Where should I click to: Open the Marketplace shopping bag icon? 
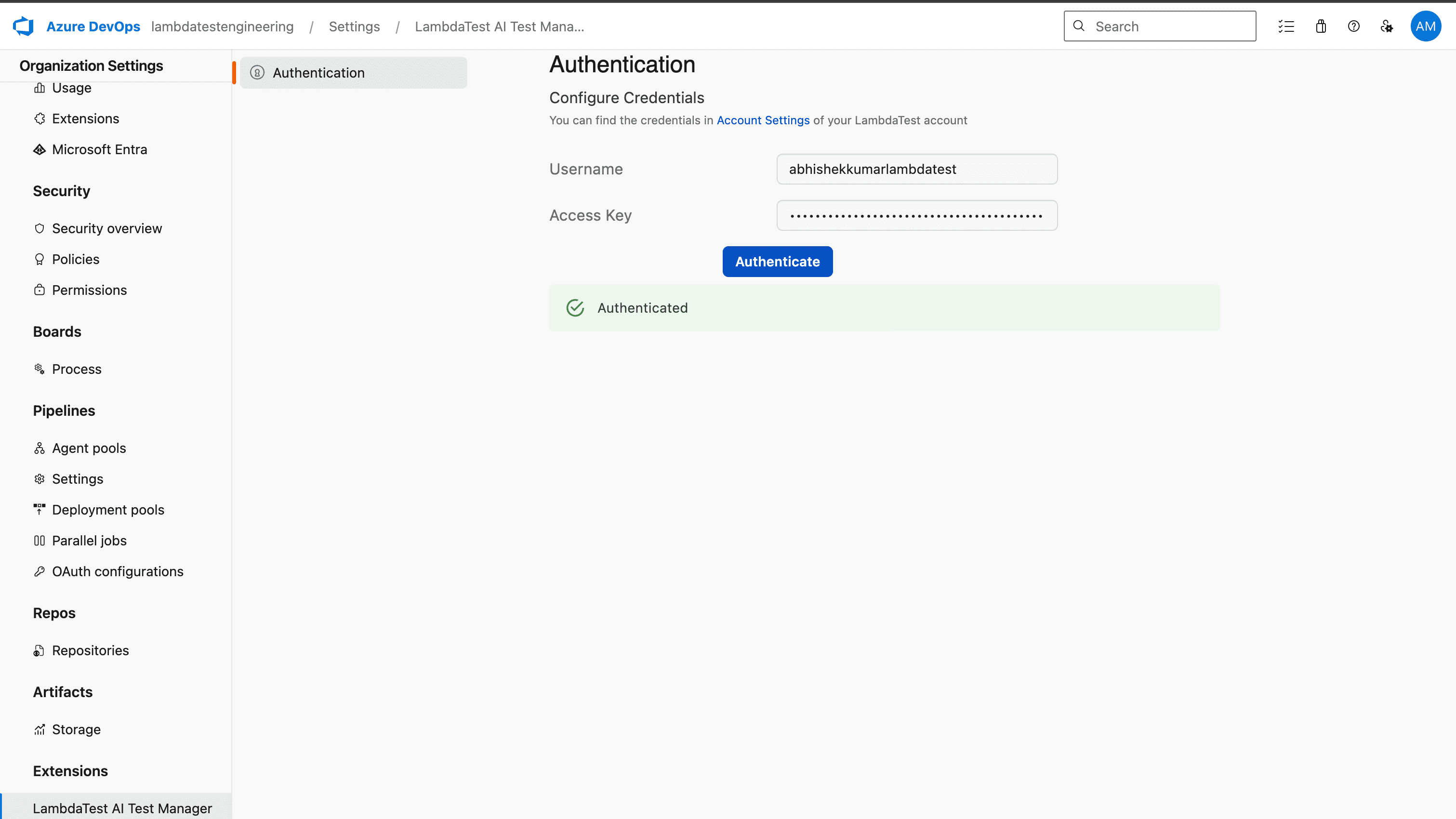[x=1320, y=26]
